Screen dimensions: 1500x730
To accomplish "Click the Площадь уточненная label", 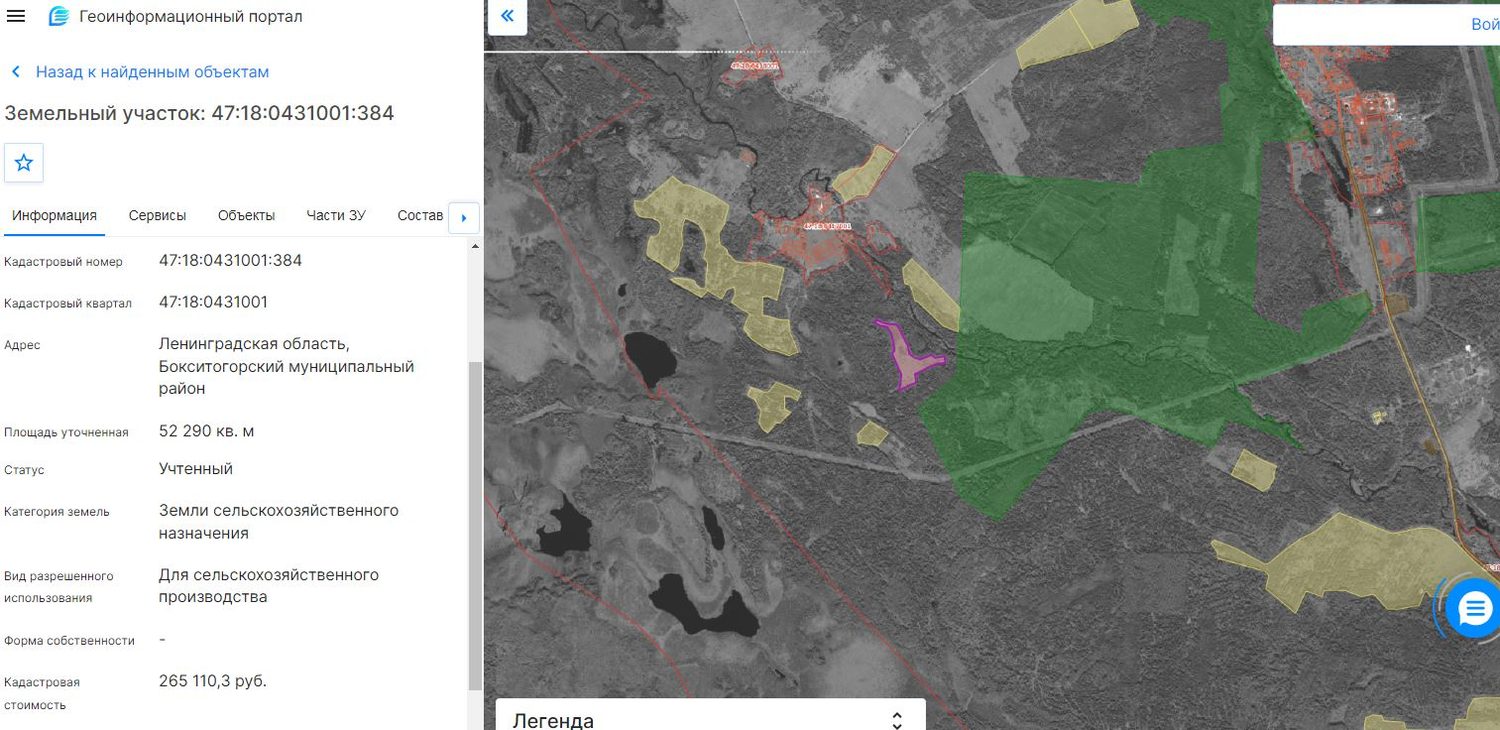I will [x=66, y=432].
